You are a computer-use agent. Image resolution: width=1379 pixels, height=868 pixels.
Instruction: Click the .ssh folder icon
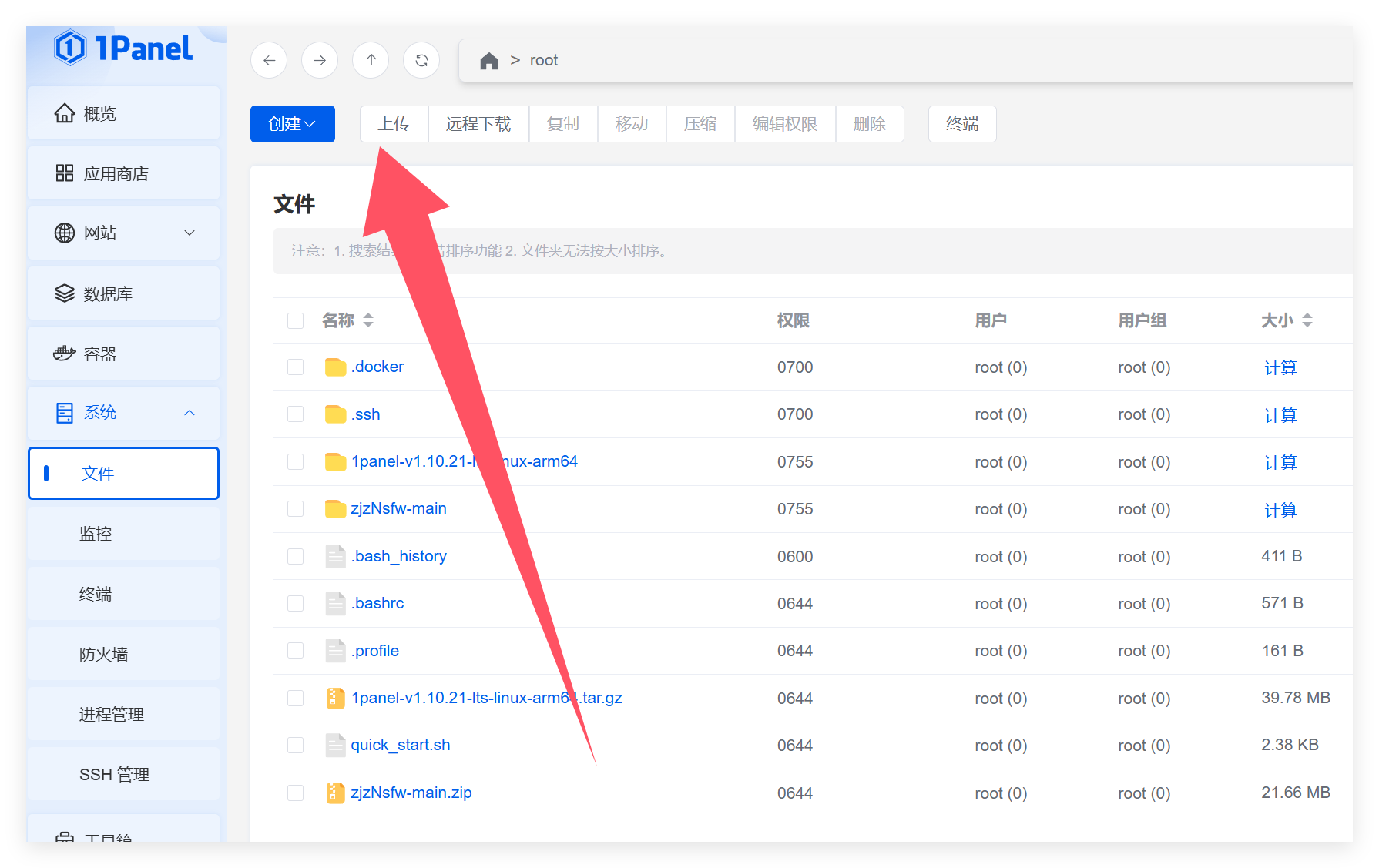pyautogui.click(x=335, y=414)
